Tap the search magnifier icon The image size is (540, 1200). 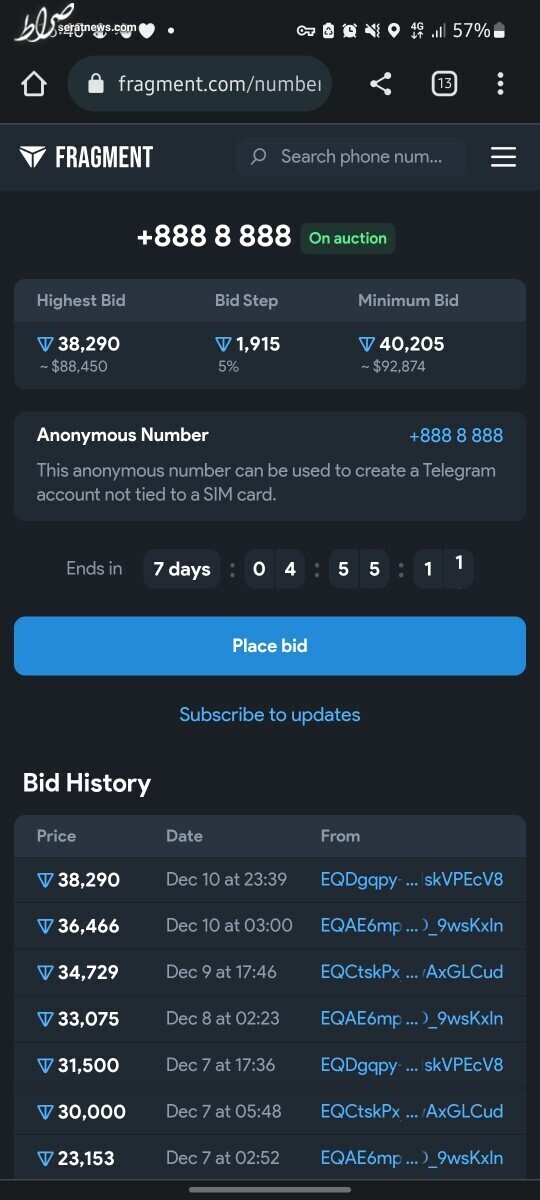[x=258, y=157]
